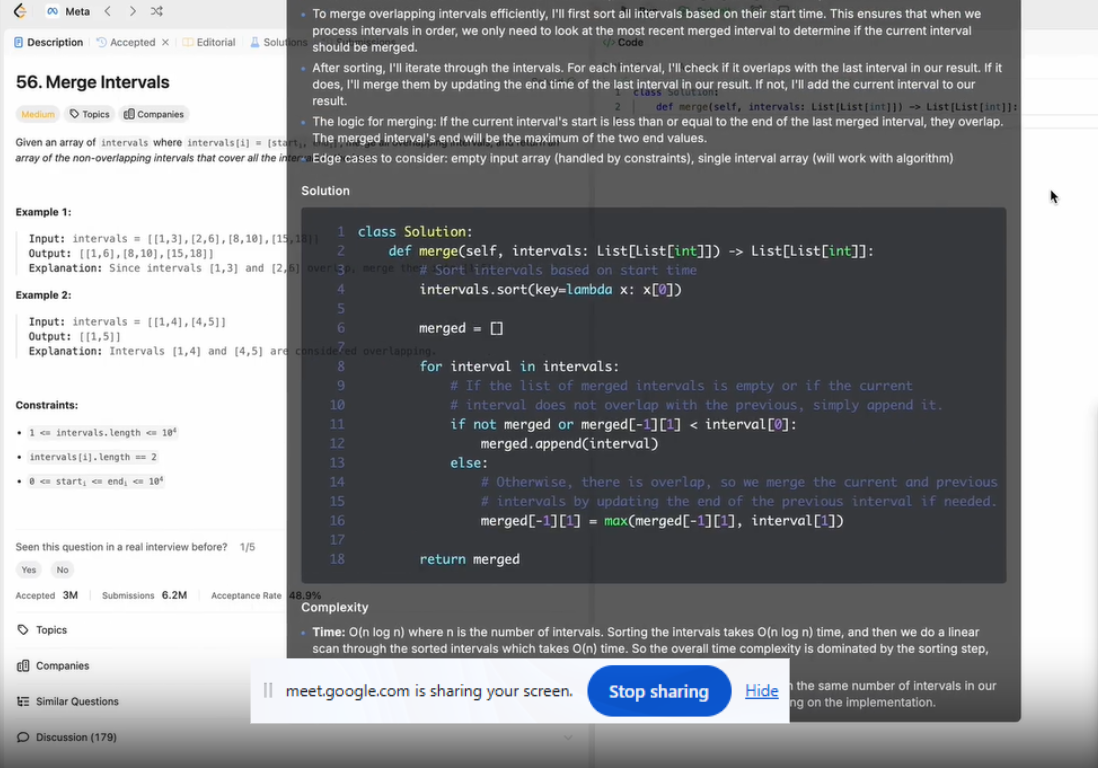Click the Constraints: heading
1098x768 pixels.
pyautogui.click(x=47, y=405)
